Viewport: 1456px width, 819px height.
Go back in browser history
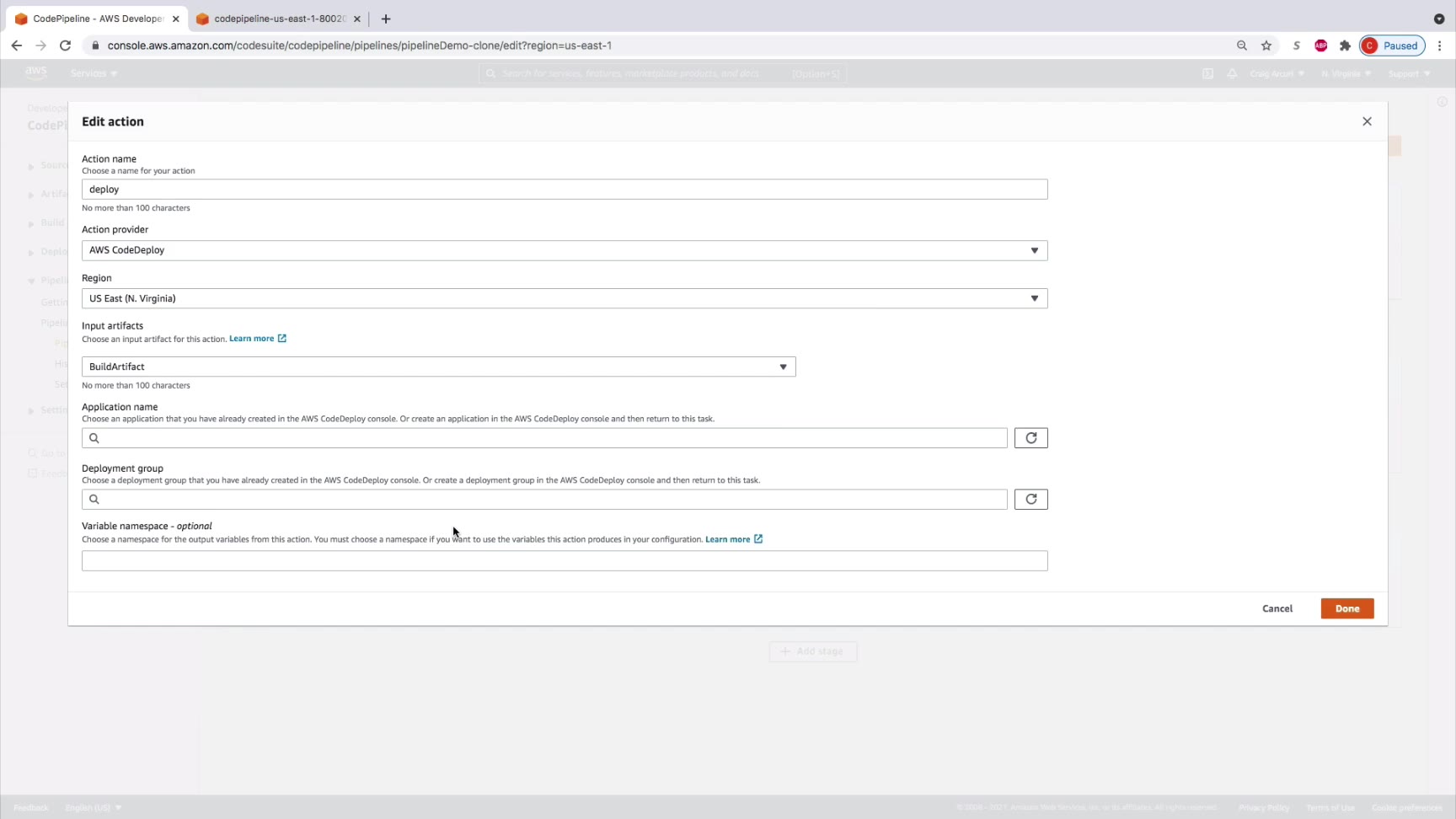(x=17, y=45)
